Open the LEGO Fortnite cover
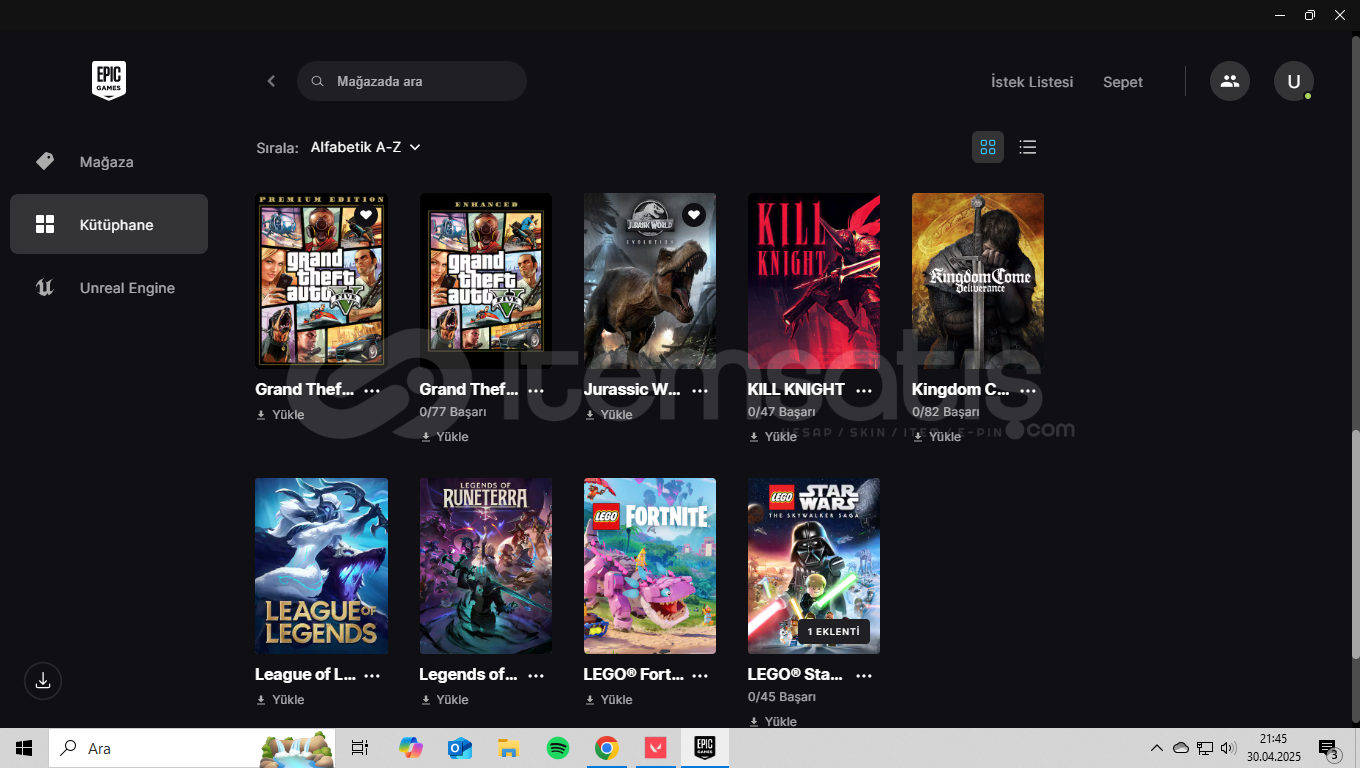This screenshot has width=1360, height=768. [x=650, y=566]
